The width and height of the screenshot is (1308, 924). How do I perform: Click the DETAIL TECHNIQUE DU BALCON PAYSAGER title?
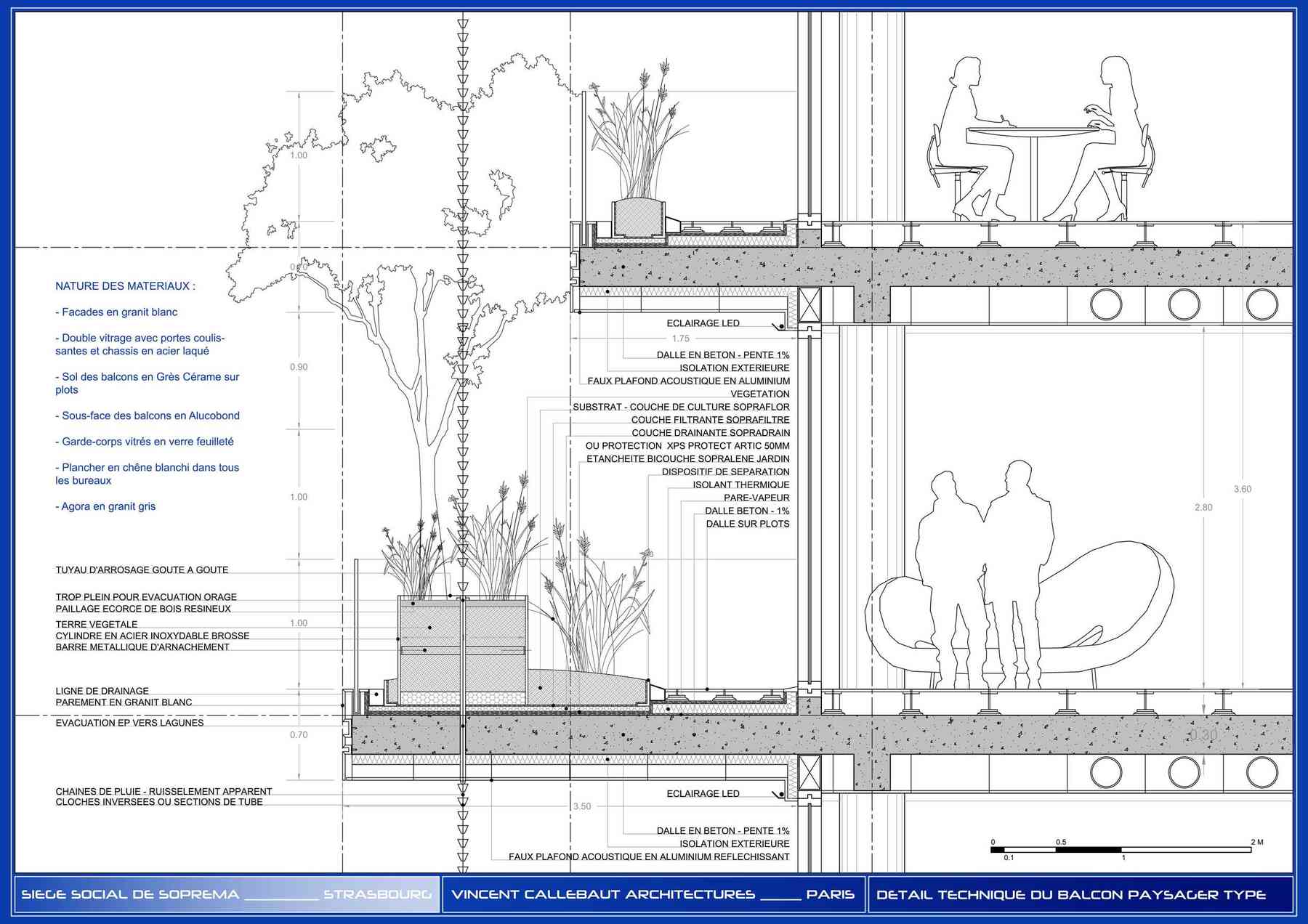1071,894
